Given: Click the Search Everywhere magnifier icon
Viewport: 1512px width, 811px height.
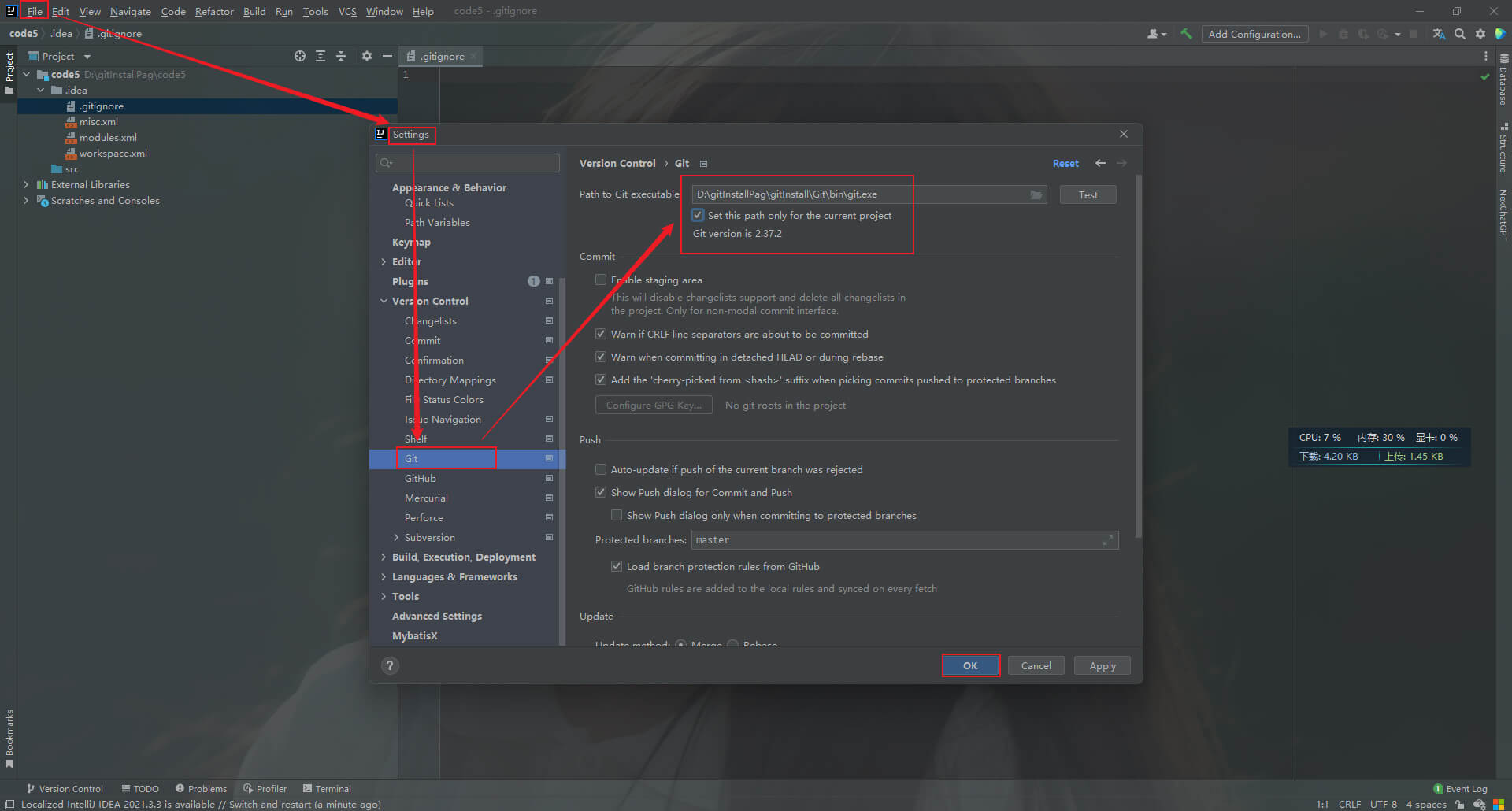Looking at the screenshot, I should (x=1460, y=34).
